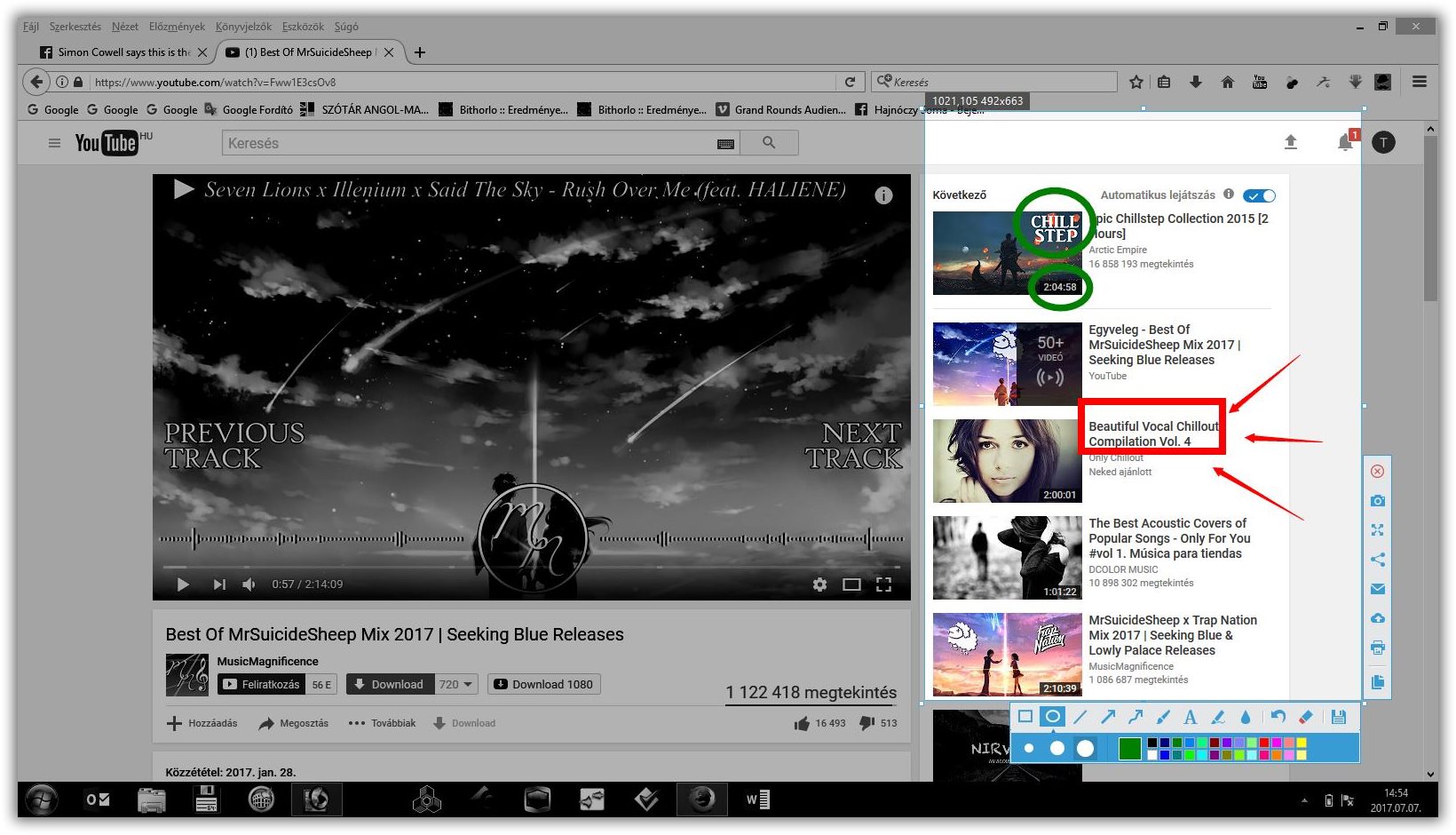Choose the small brush size dot
Viewport: 1456px width, 835px height.
(x=1029, y=748)
